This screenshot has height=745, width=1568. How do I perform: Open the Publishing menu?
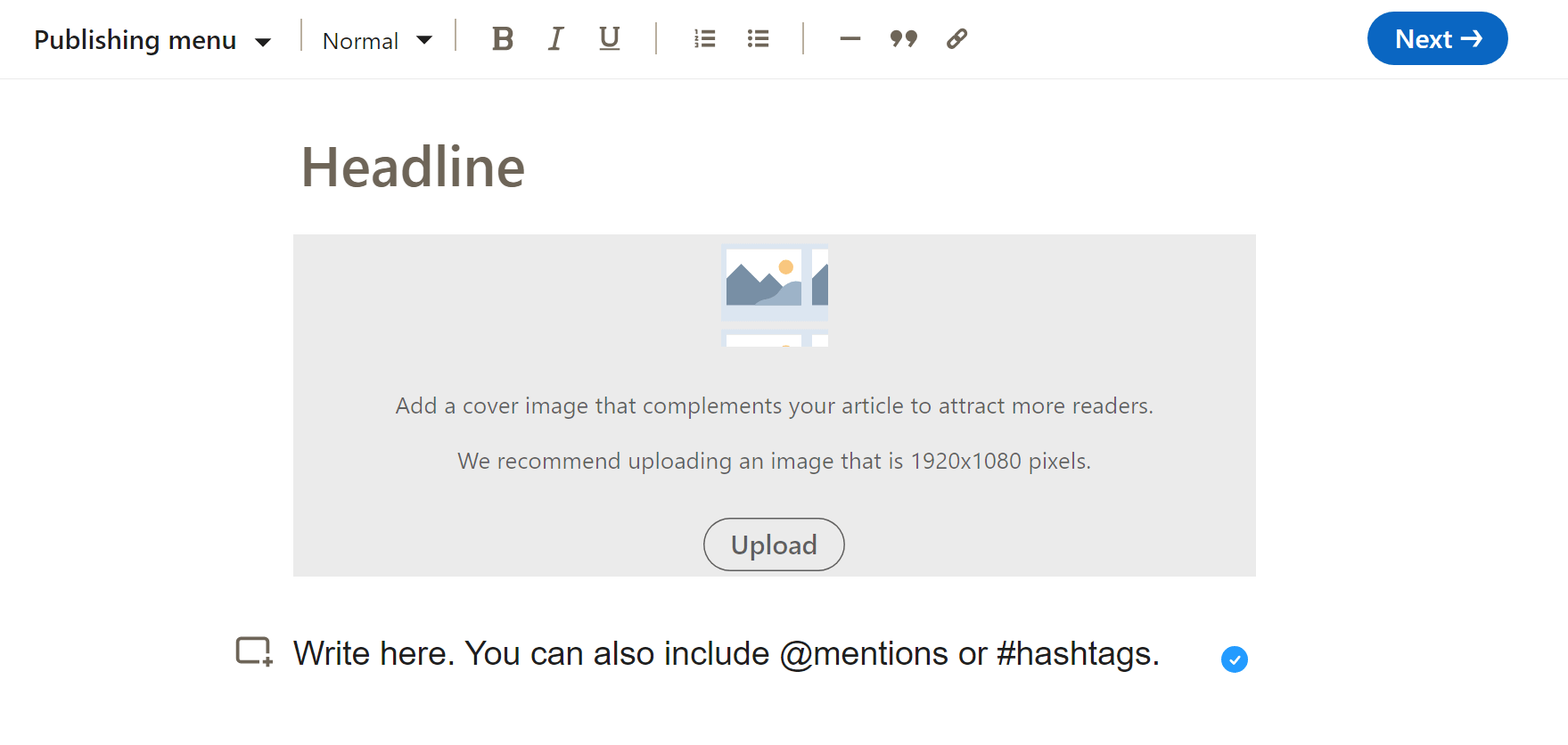(152, 39)
